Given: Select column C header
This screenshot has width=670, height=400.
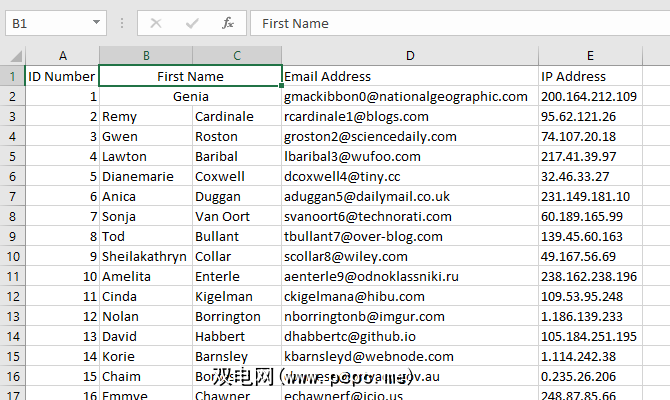Looking at the screenshot, I should pos(237,56).
